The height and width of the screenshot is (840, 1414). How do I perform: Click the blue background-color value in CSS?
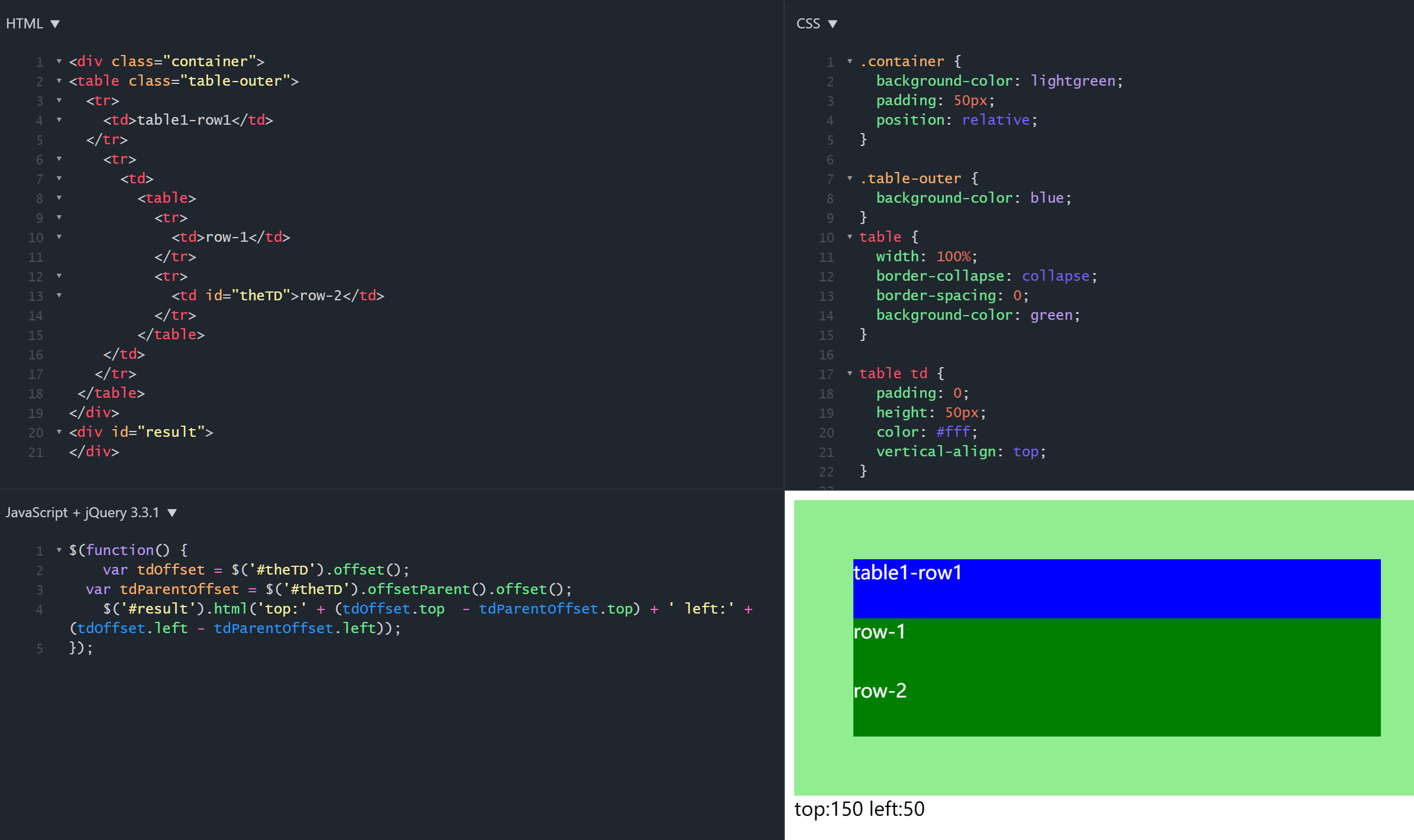click(1047, 198)
